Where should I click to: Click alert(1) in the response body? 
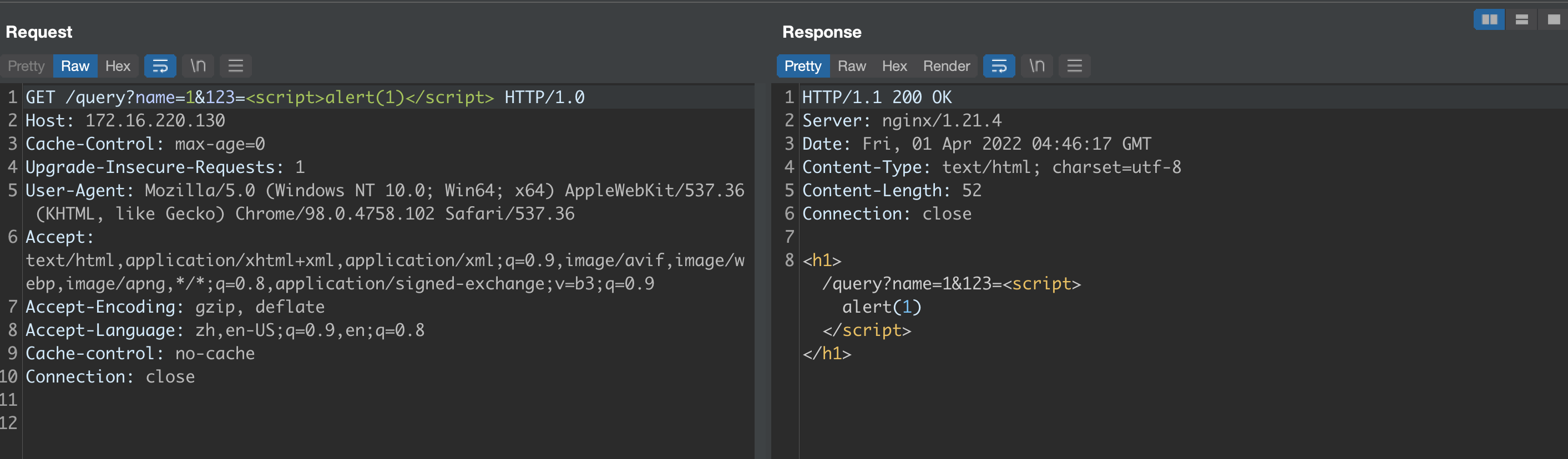click(x=882, y=307)
